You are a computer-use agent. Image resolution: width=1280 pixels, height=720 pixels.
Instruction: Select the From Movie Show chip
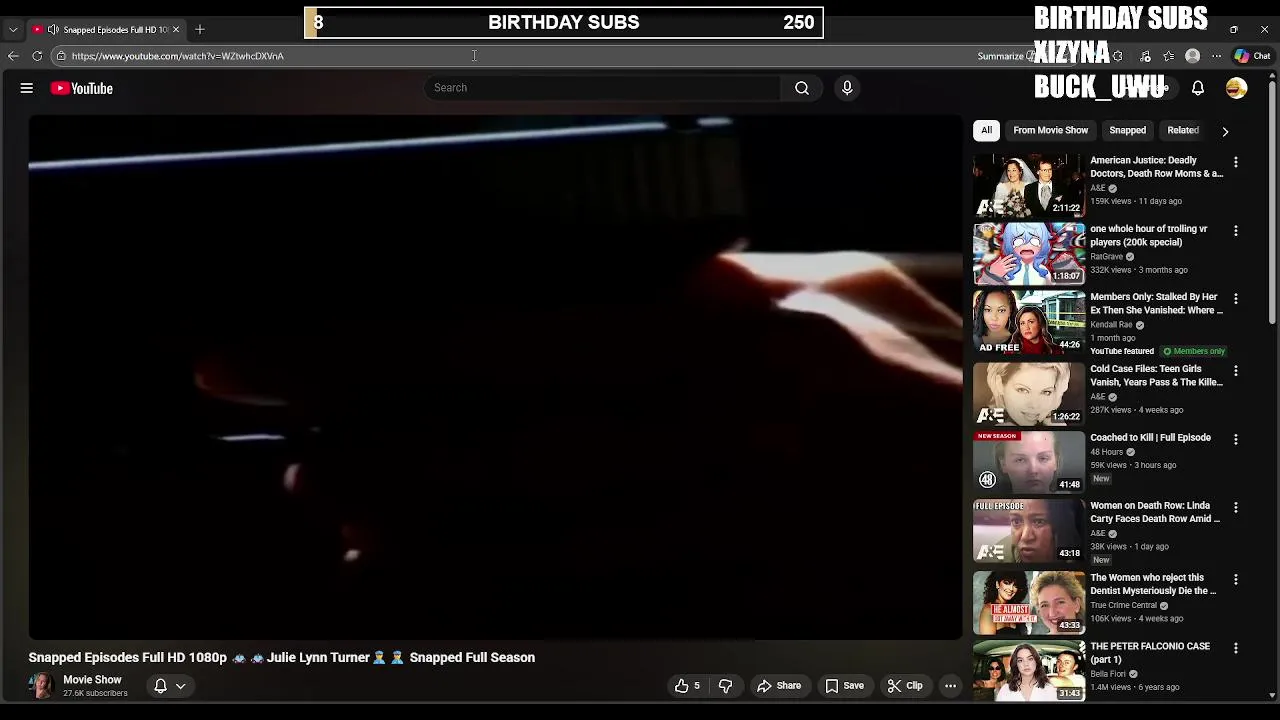[1050, 130]
